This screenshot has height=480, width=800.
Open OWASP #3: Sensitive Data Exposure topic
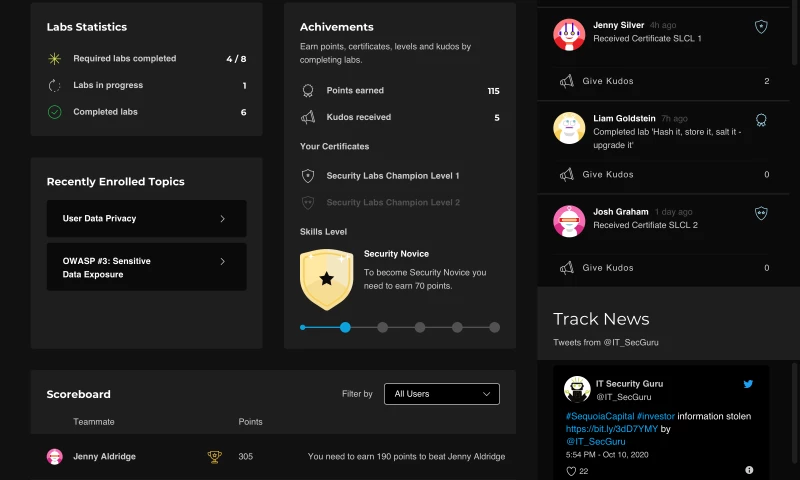point(146,267)
